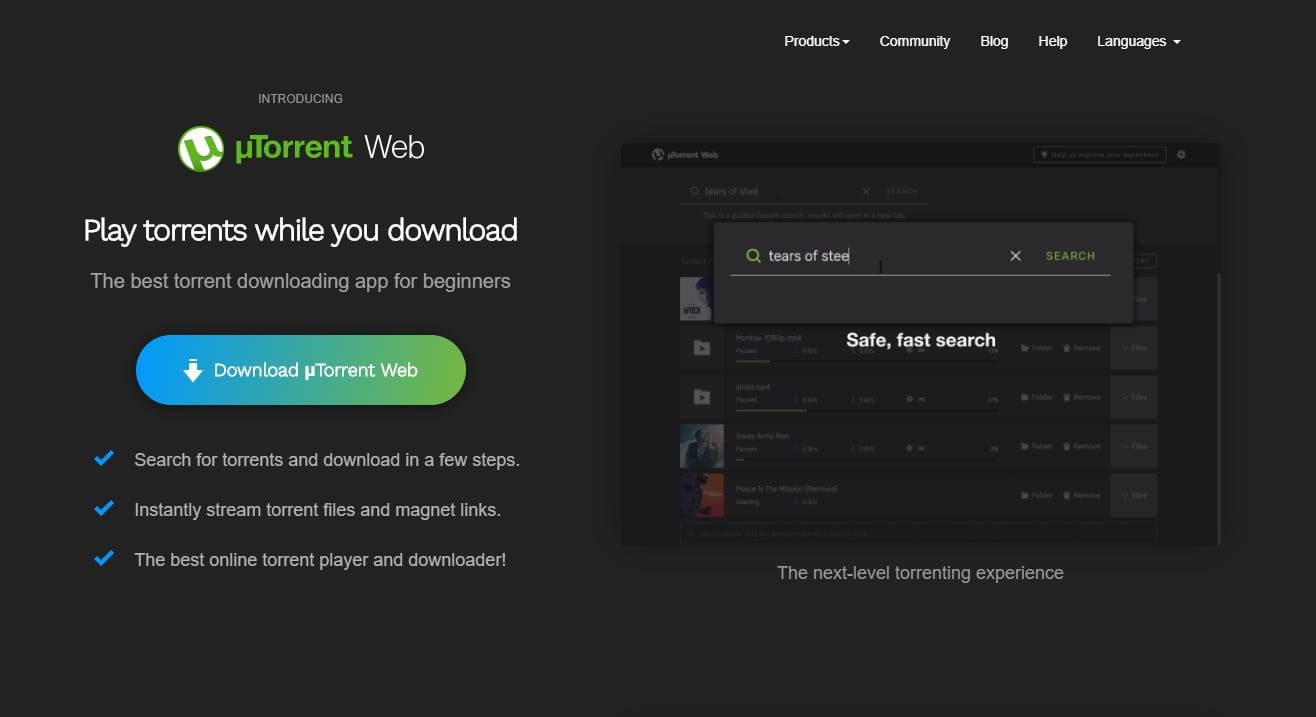This screenshot has height=717, width=1316.
Task: Expand Files for Swiss Army Man
Action: (x=1134, y=446)
